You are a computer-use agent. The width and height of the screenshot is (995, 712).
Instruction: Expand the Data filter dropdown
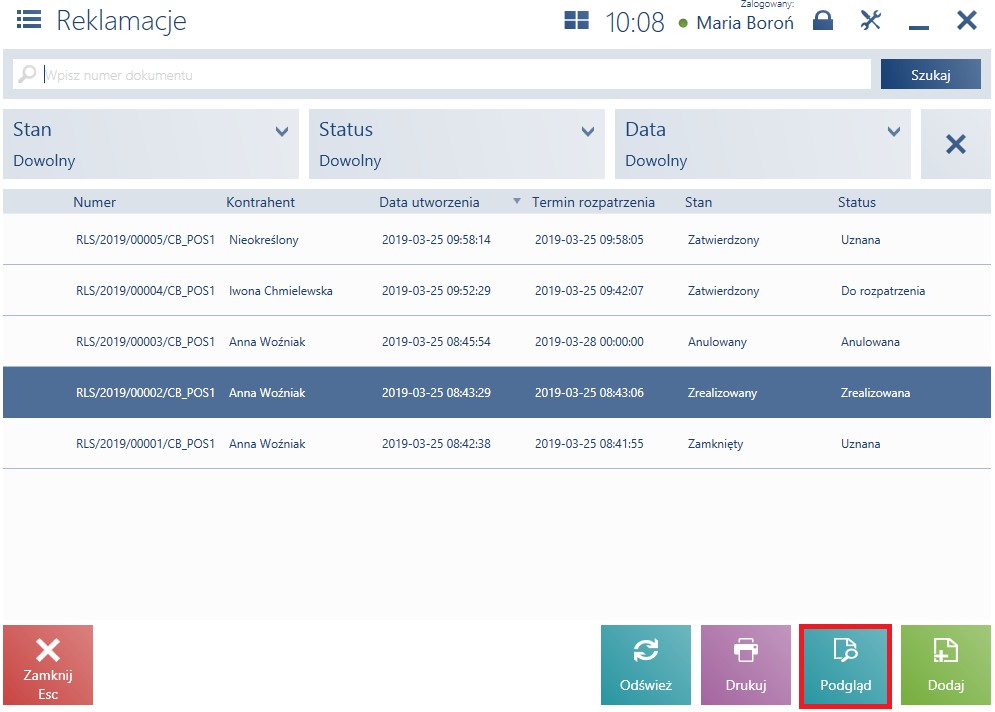763,144
